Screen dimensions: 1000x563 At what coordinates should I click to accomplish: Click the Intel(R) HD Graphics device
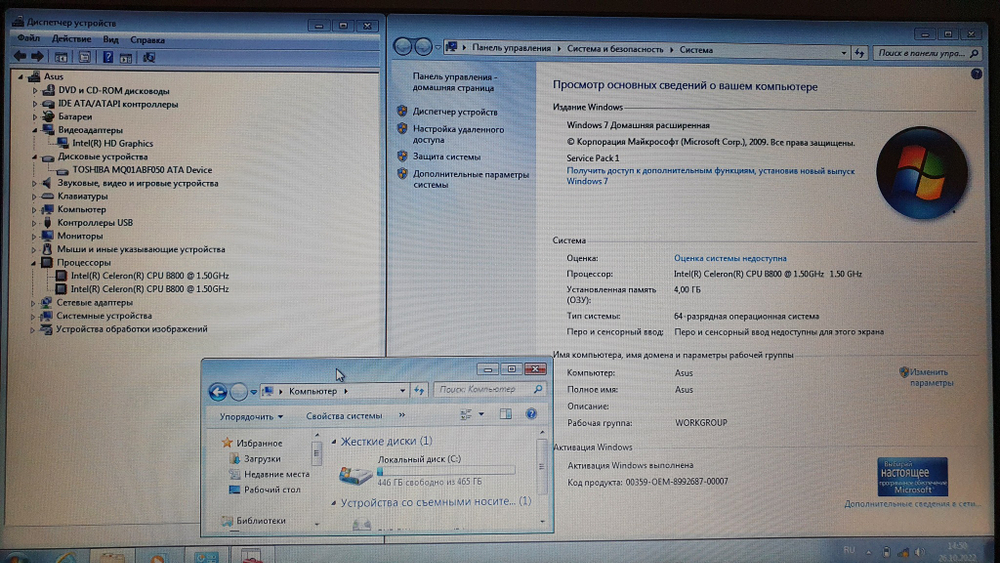pos(112,143)
